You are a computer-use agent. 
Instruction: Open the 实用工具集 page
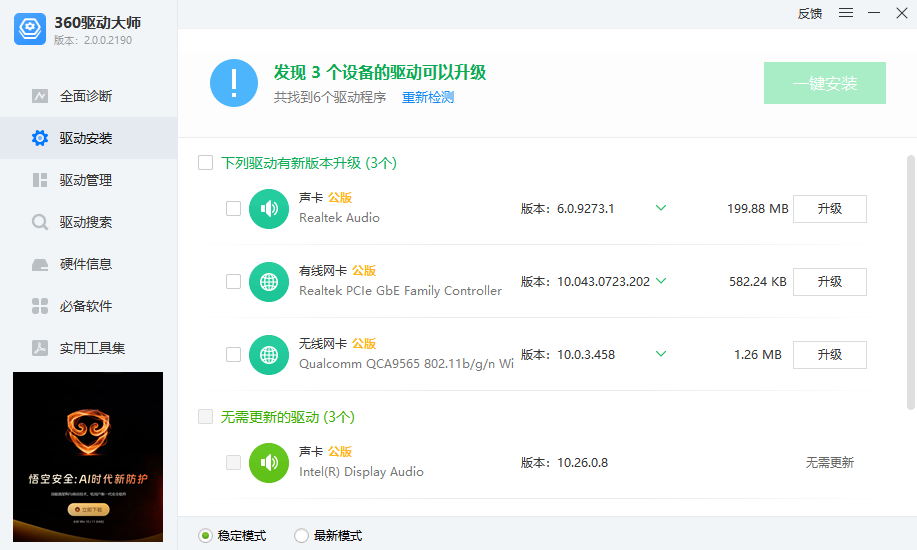click(x=88, y=348)
